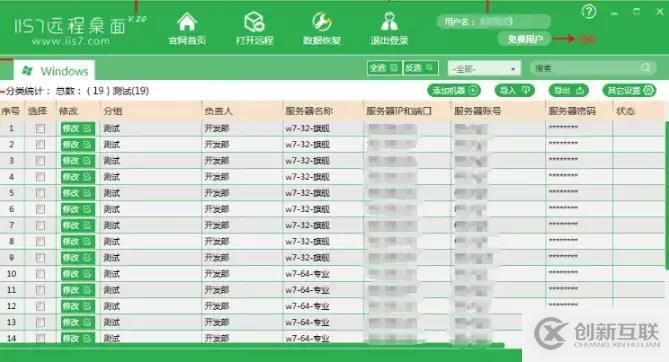Click the 全选 select all button
The height and width of the screenshot is (362, 669).
point(384,68)
